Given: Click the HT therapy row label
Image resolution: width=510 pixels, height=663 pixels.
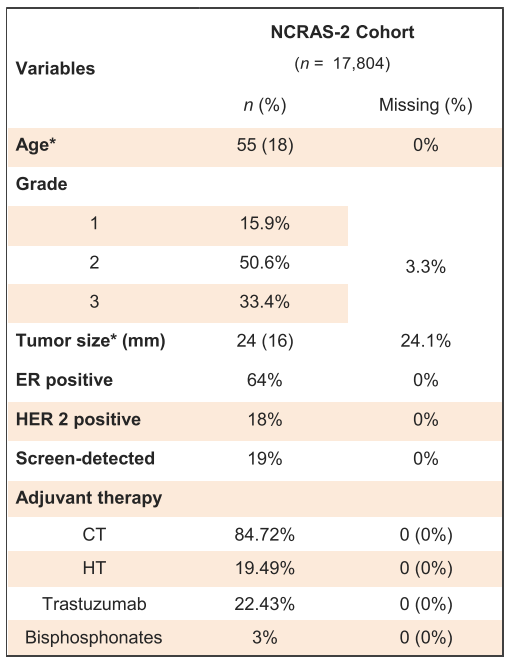Looking at the screenshot, I should click(94, 568).
